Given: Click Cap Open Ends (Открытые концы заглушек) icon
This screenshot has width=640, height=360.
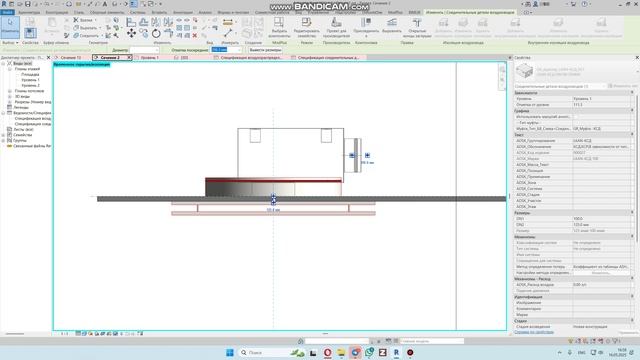Looking at the screenshot, I should 417,27.
